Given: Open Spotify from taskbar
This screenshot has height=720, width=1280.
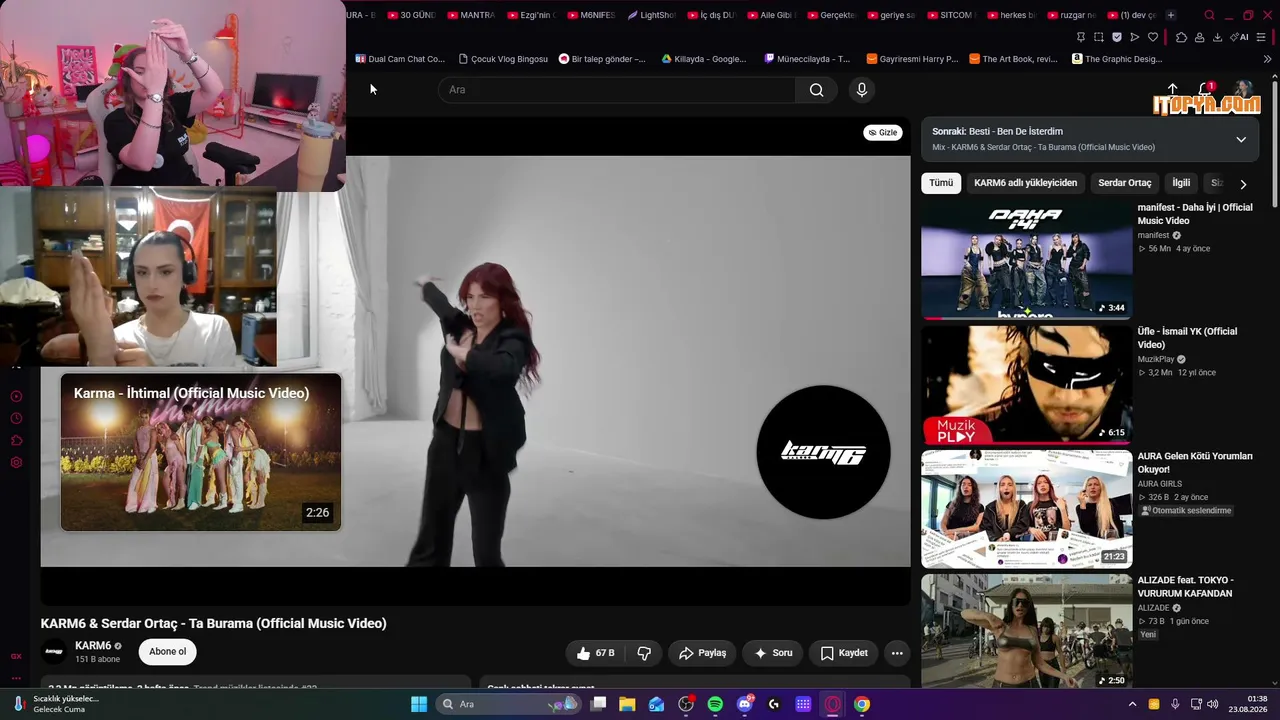Looking at the screenshot, I should (x=715, y=704).
